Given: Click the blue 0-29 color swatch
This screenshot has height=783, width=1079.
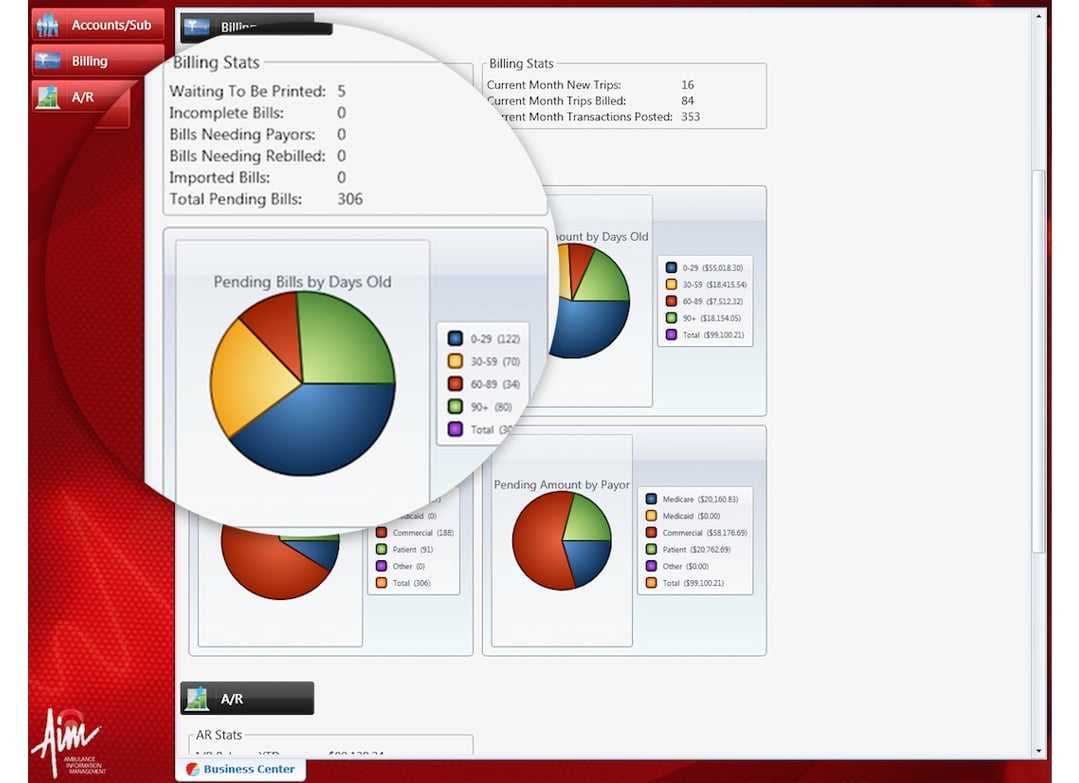Looking at the screenshot, I should pos(455,338).
